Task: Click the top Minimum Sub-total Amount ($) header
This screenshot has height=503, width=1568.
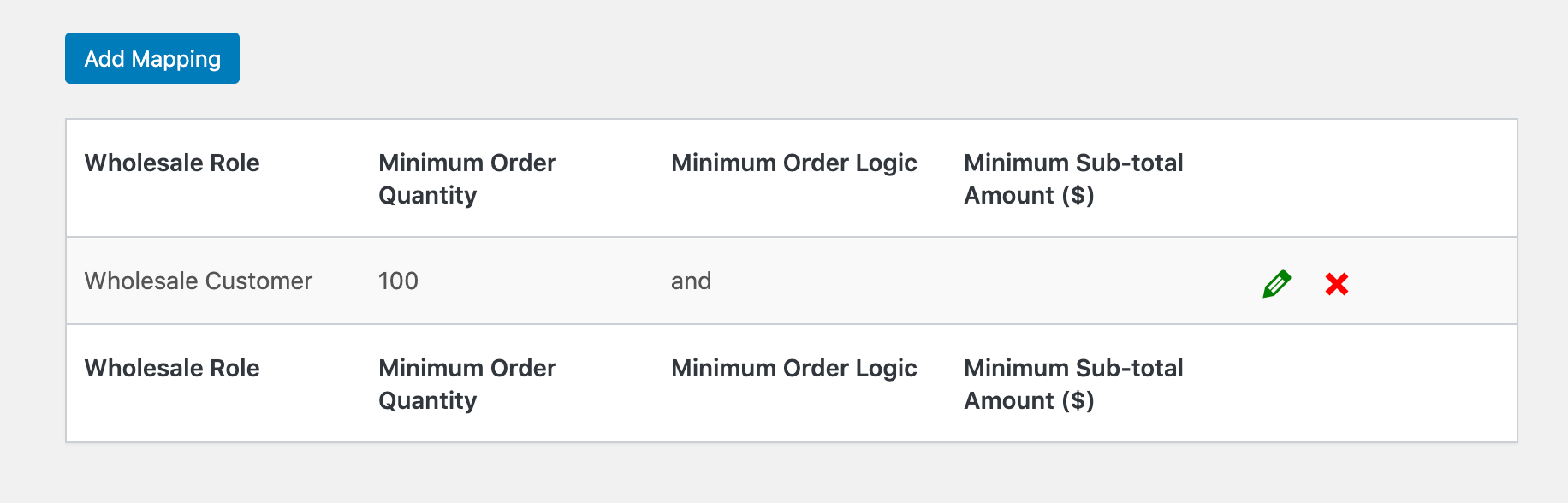Action: 1073,179
